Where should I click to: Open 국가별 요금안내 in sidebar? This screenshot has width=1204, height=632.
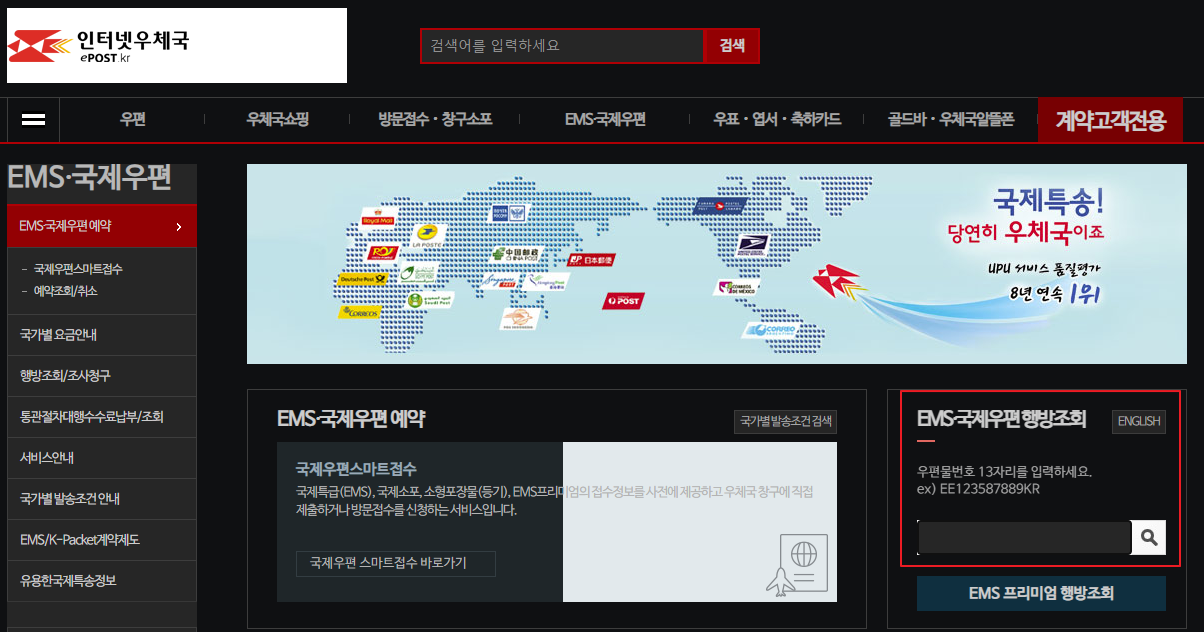[102, 335]
